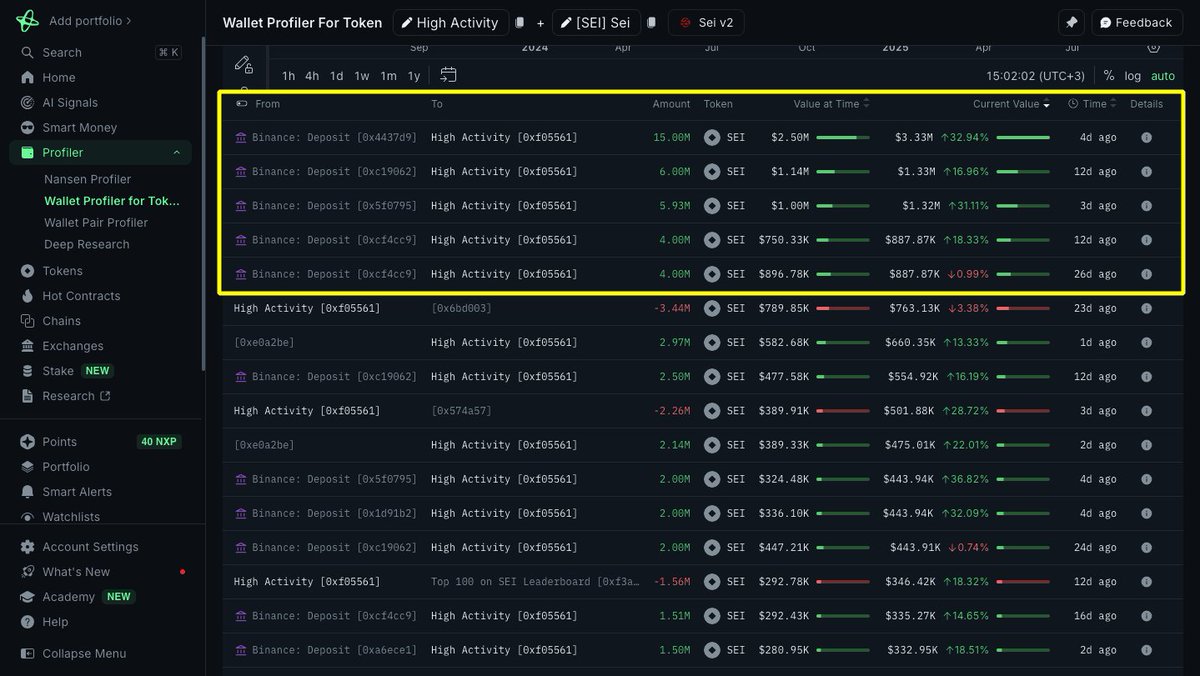The width and height of the screenshot is (1200, 676).
Task: Open the 15:02:02 (UTC+3) timezone selector
Action: (1035, 76)
